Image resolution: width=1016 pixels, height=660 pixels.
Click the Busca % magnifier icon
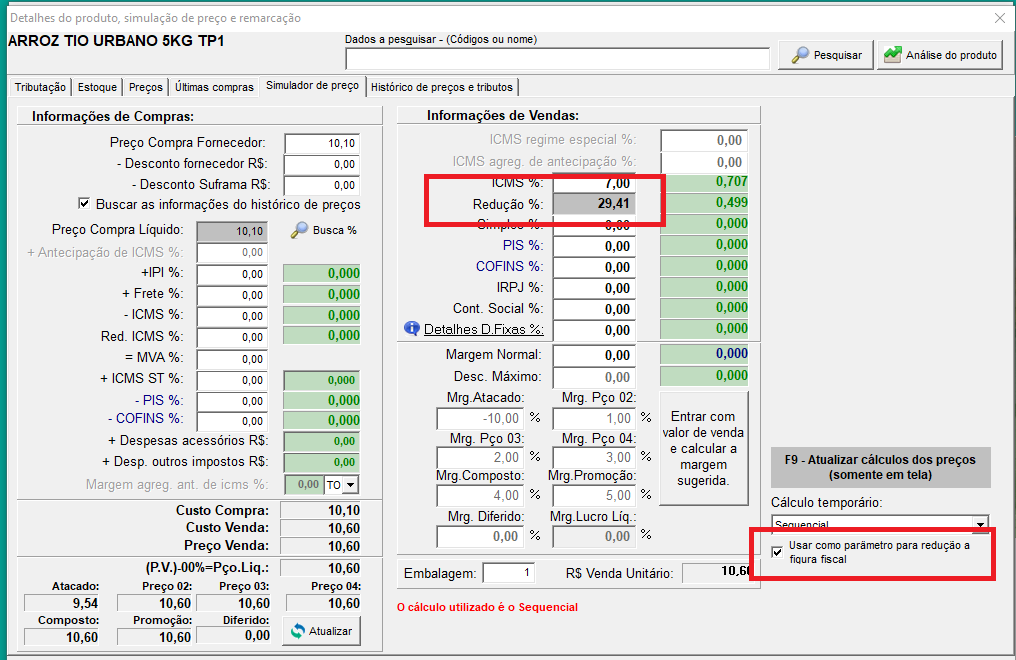300,230
